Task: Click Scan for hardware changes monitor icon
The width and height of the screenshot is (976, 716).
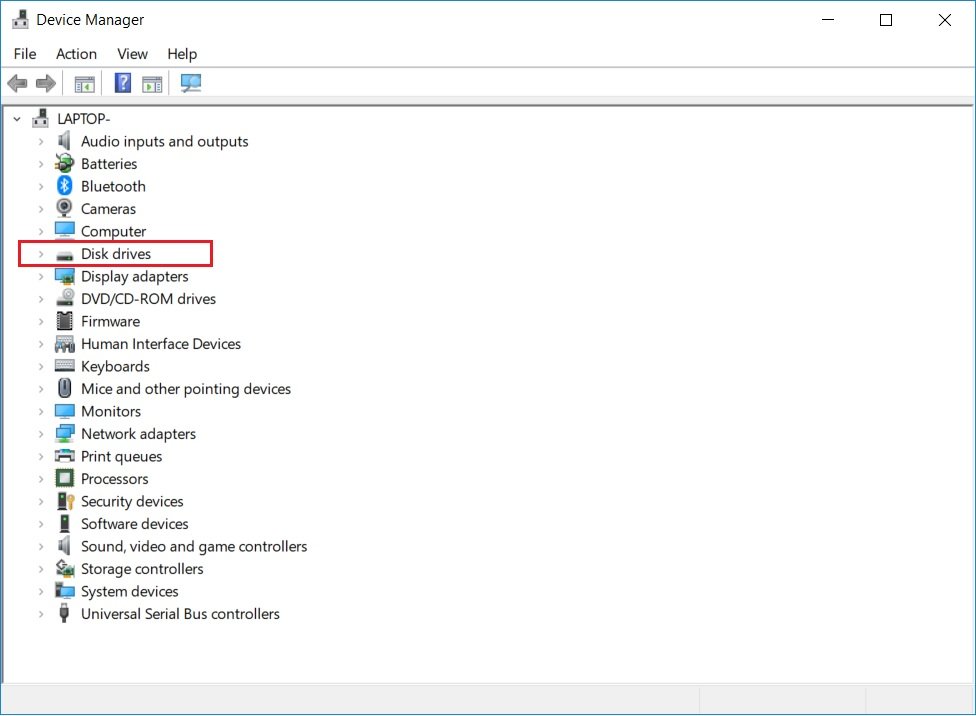Action: point(190,83)
